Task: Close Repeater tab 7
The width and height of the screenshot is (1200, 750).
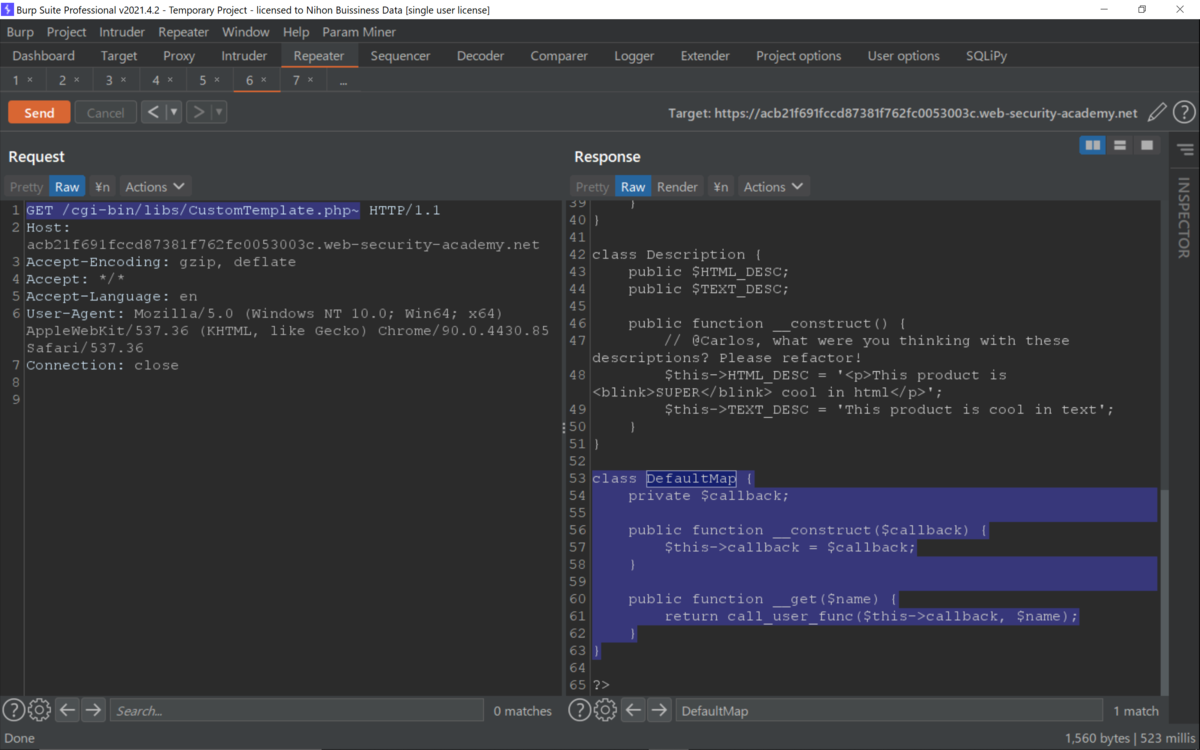Action: 310,80
